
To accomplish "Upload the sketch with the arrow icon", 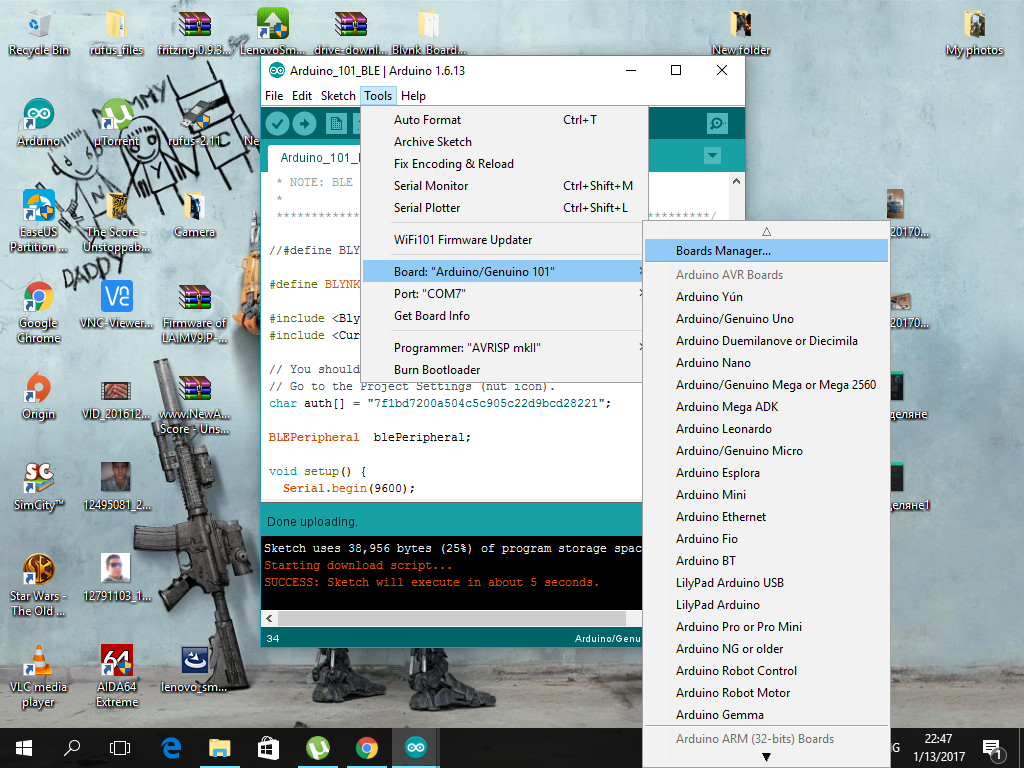I will click(x=306, y=123).
